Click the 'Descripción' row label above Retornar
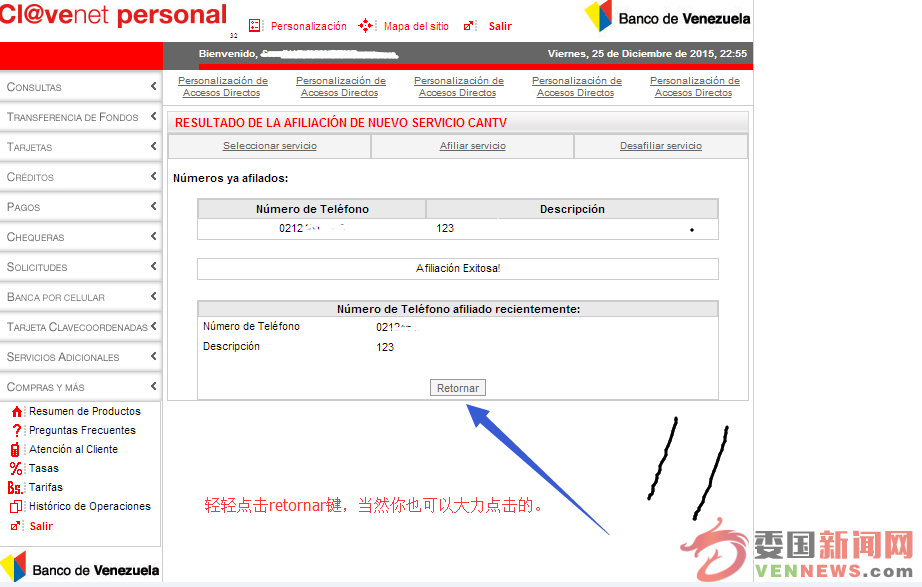 point(231,346)
